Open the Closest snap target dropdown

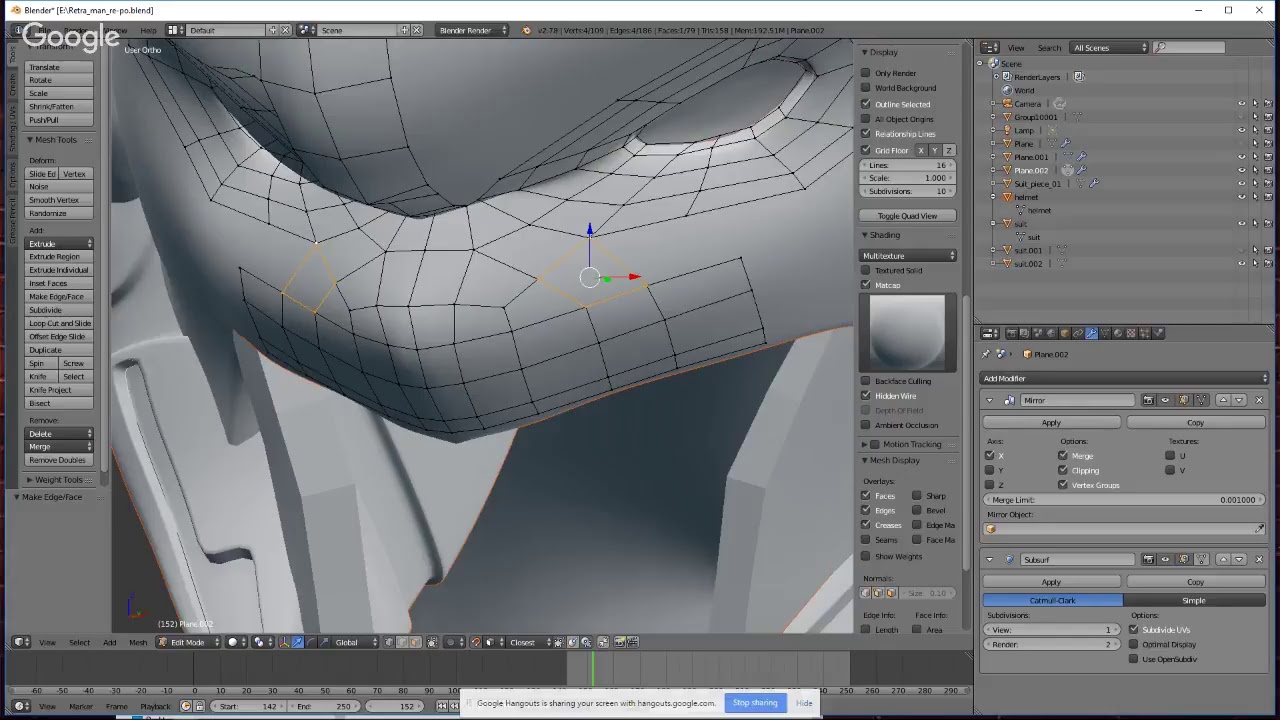[528, 642]
